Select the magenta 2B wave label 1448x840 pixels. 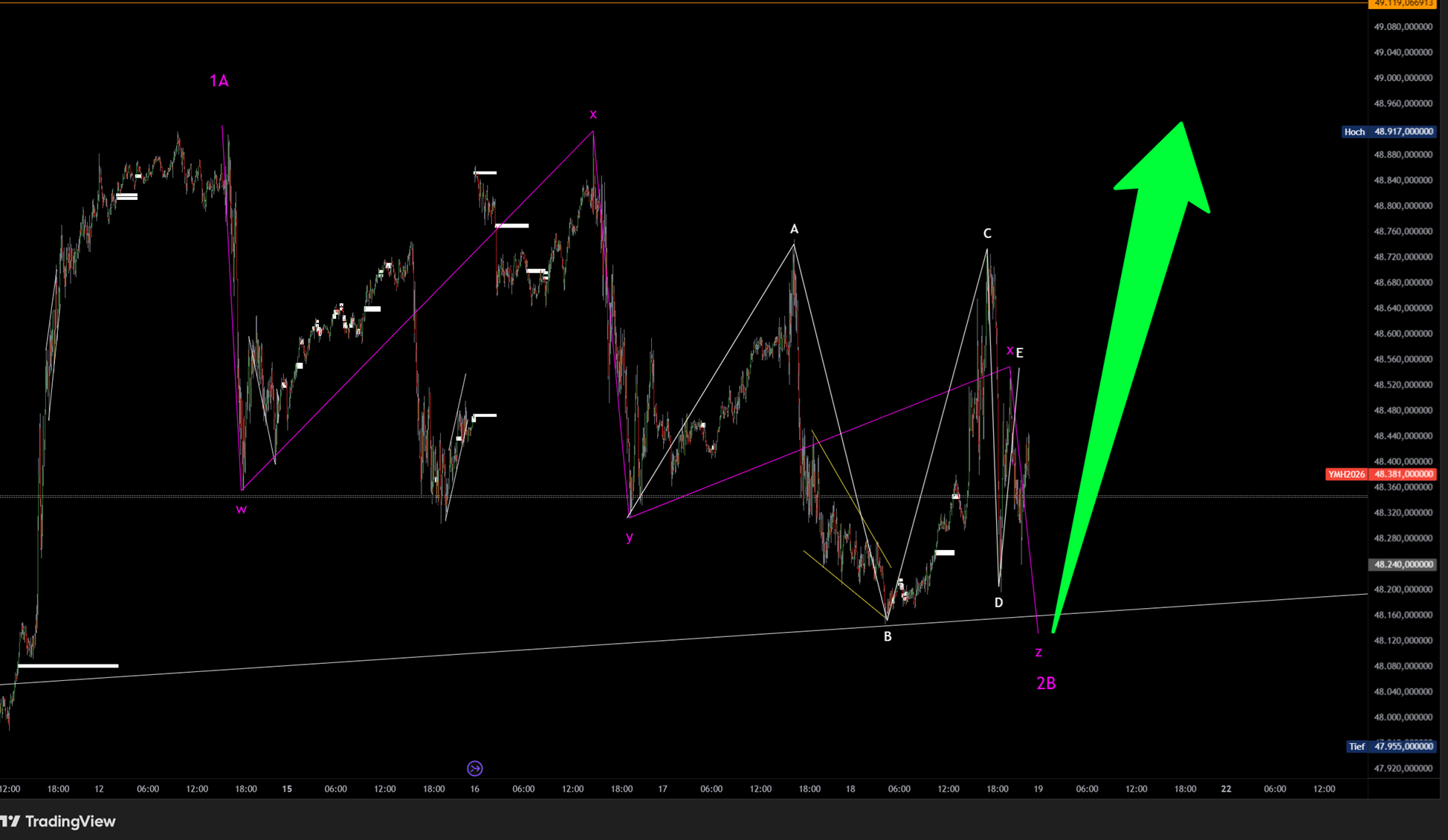(x=1046, y=683)
